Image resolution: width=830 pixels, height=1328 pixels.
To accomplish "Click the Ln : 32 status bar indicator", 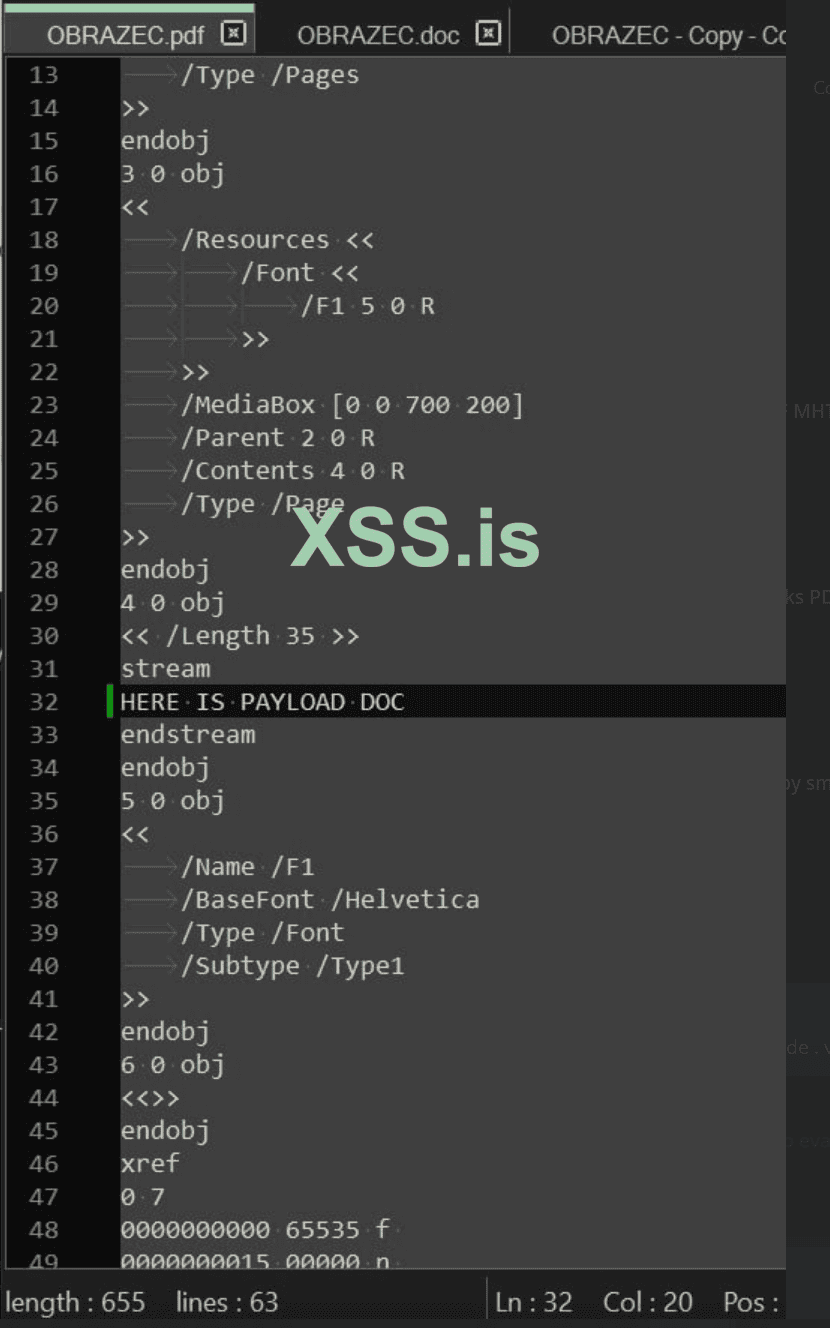I will click(x=534, y=1302).
